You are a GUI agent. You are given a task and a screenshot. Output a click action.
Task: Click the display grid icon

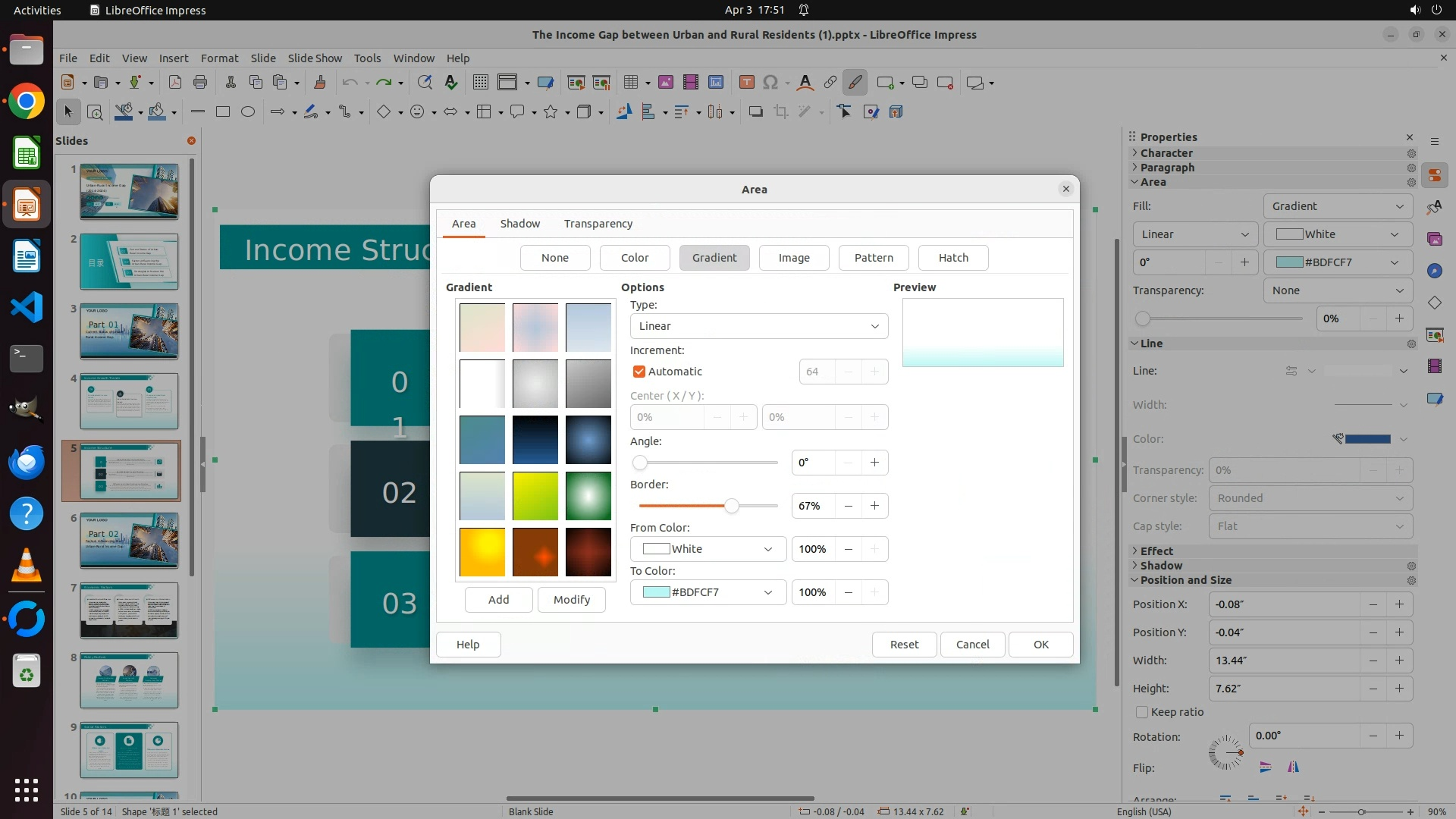coord(480,83)
